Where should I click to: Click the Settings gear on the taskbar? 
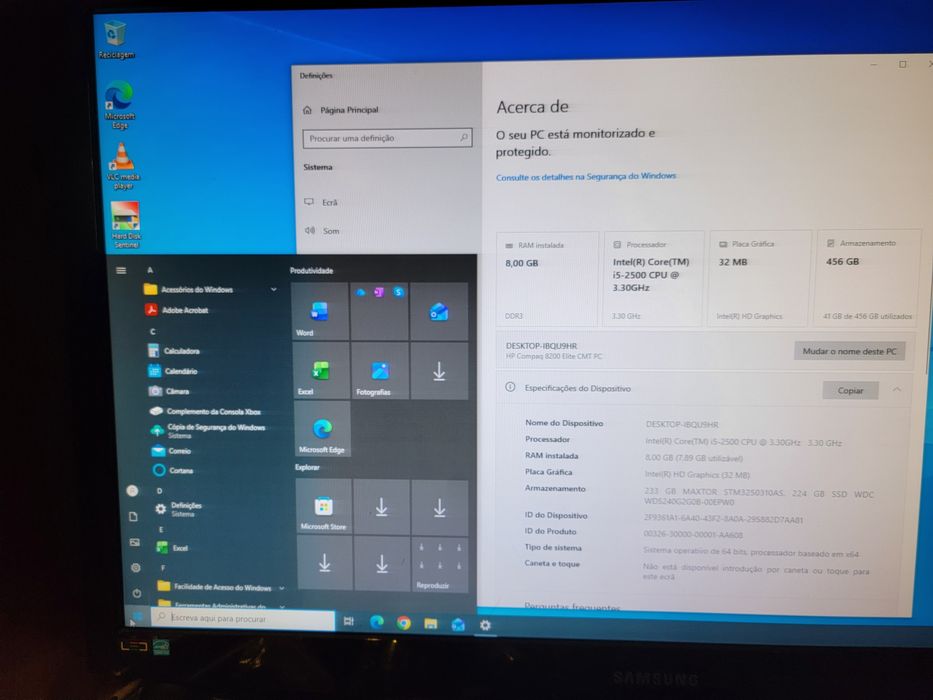tap(486, 625)
